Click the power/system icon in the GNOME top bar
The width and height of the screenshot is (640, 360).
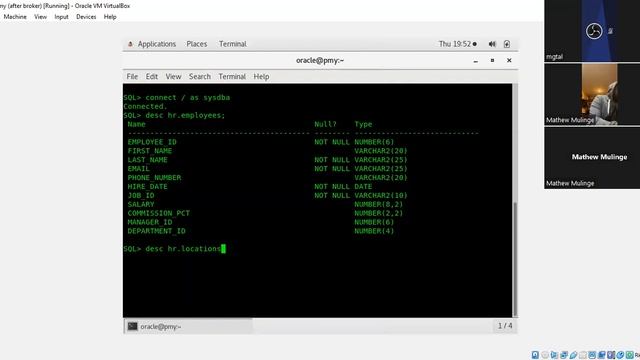point(507,44)
